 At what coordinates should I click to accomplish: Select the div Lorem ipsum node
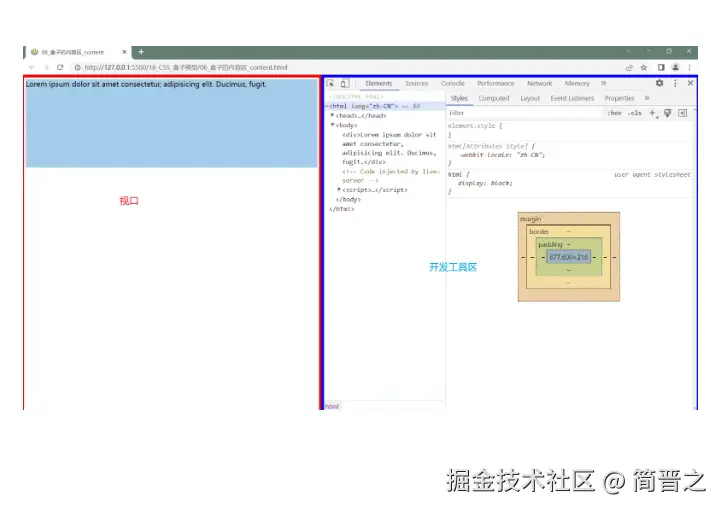point(389,148)
